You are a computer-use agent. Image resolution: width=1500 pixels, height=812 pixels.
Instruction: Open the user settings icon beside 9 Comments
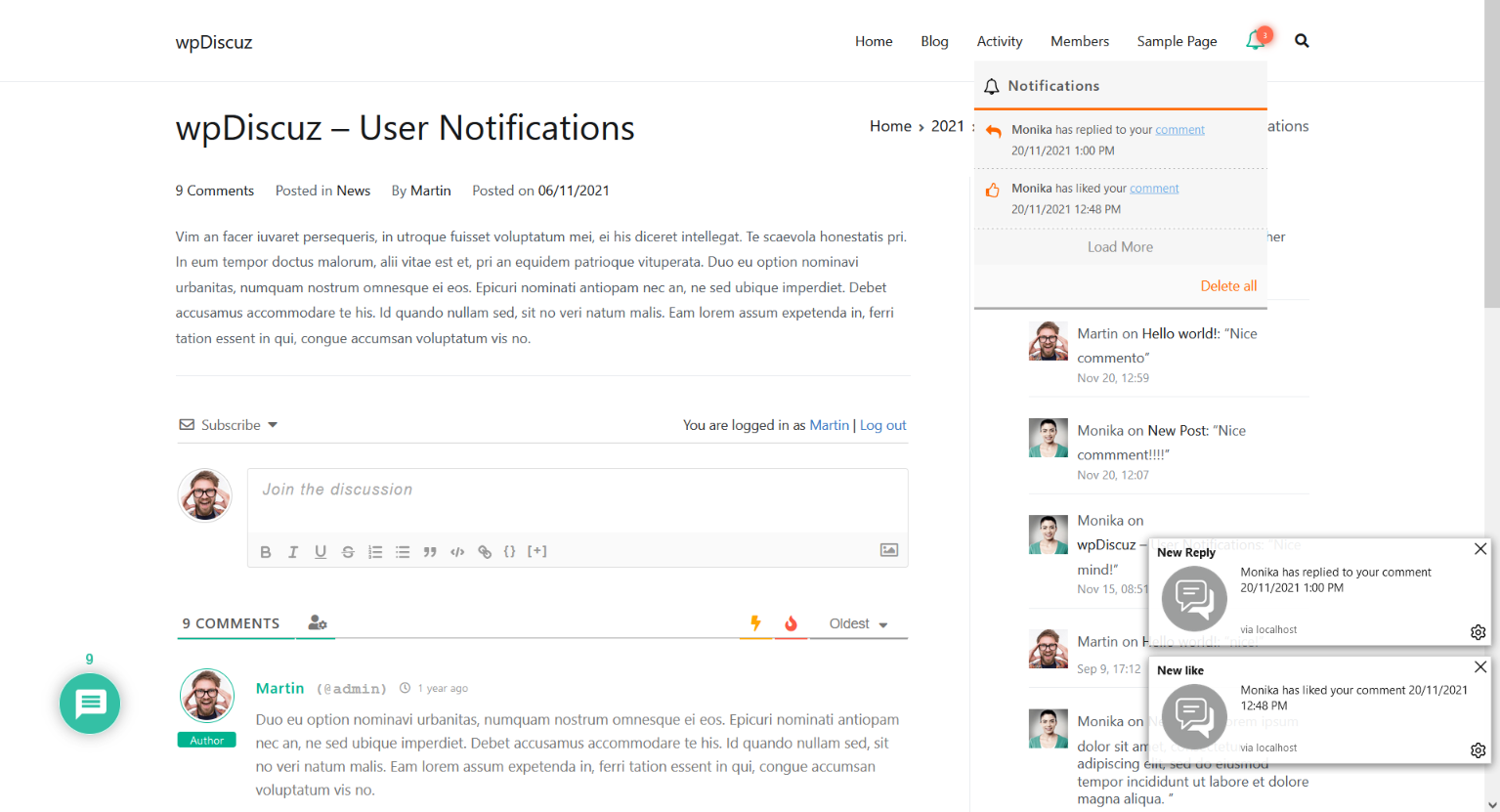point(317,623)
